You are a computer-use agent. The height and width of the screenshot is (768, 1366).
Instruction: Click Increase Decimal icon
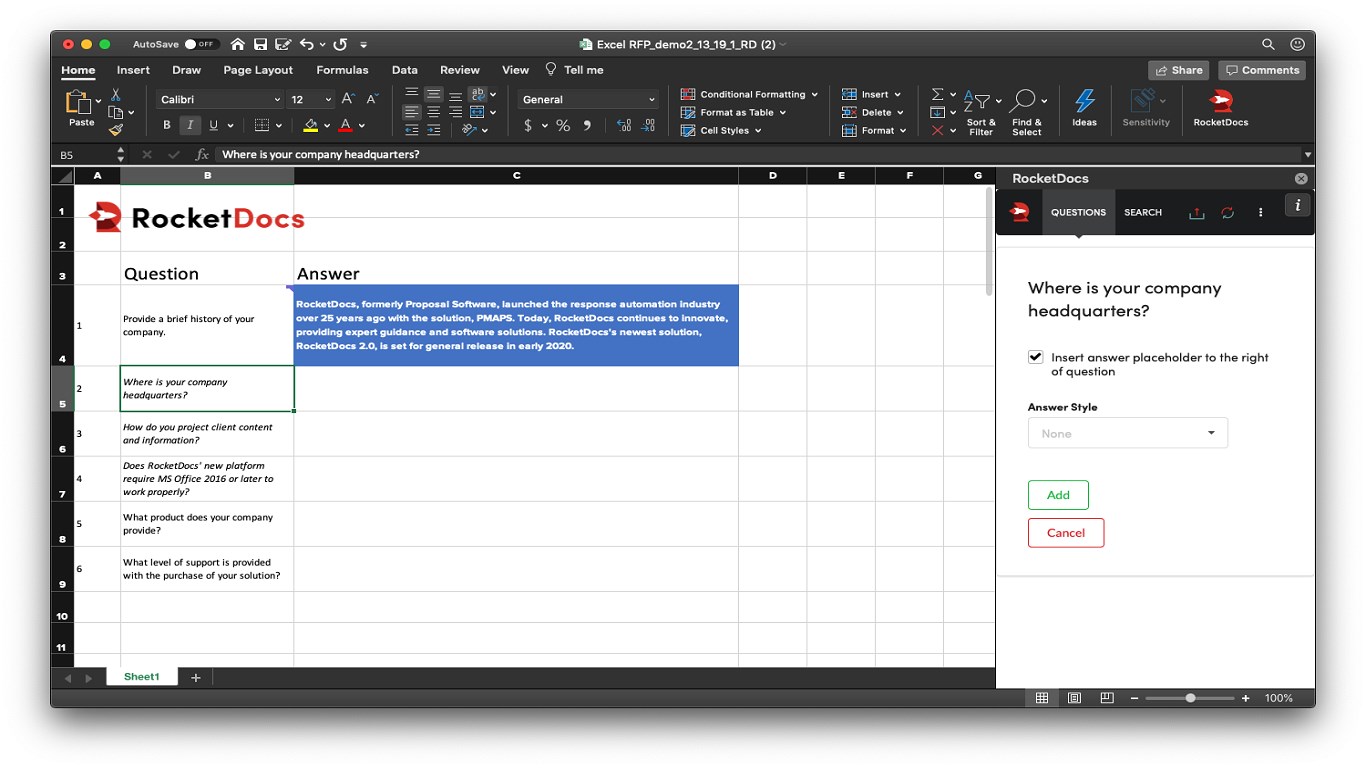click(x=624, y=125)
